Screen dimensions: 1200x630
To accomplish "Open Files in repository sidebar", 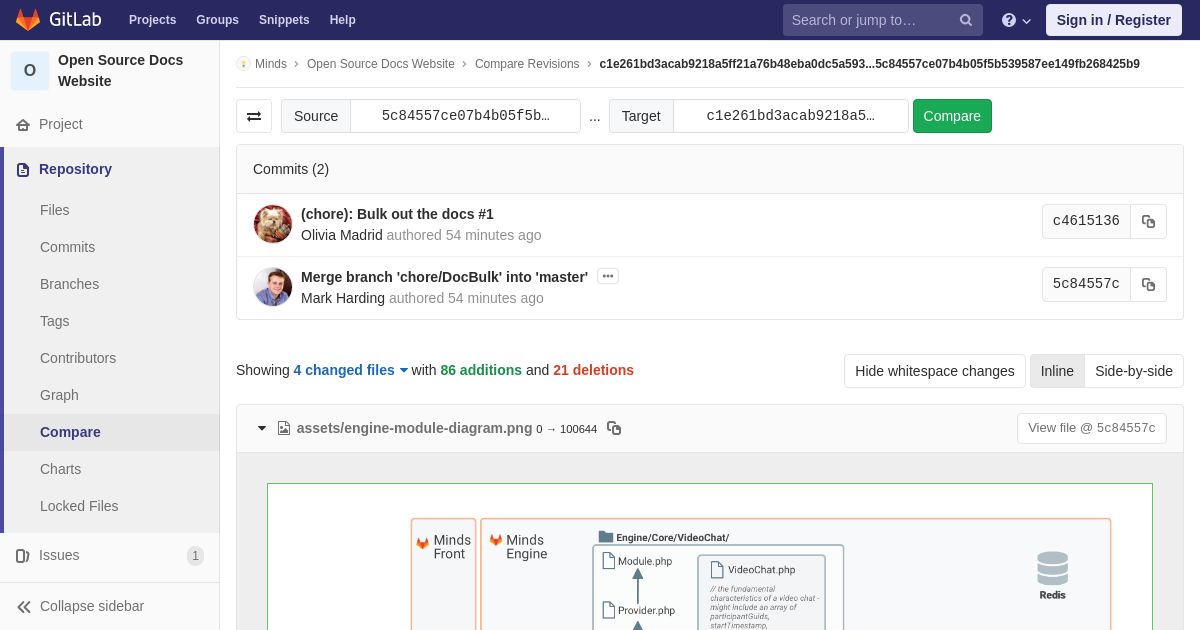I will [x=55, y=210].
